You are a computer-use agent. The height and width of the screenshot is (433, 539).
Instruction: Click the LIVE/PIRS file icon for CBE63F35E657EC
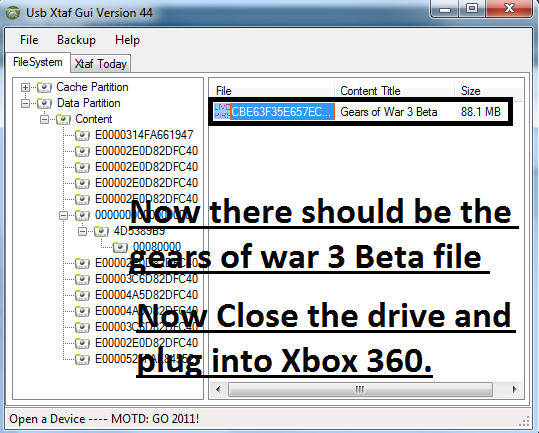[x=222, y=112]
